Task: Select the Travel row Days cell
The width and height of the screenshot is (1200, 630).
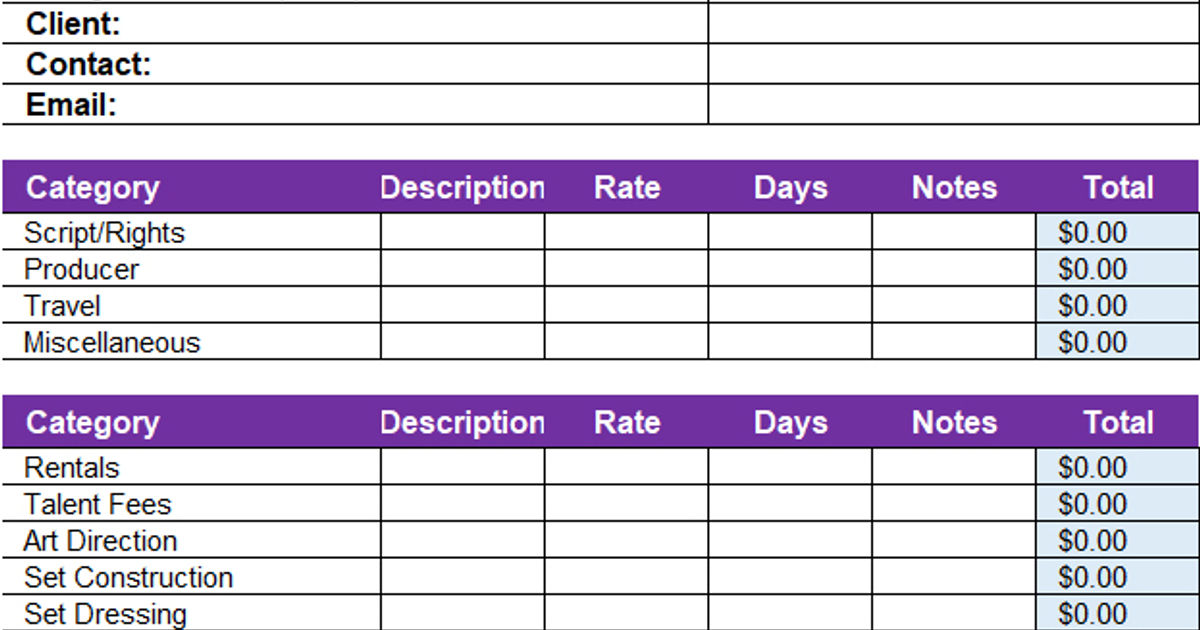Action: 790,305
